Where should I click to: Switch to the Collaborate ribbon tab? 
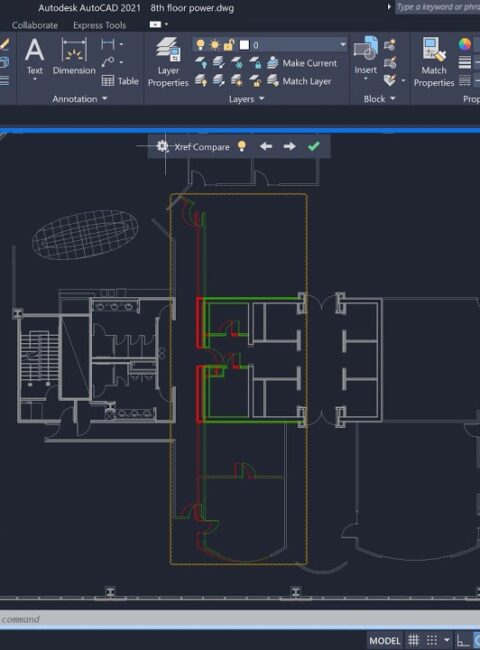tap(35, 25)
